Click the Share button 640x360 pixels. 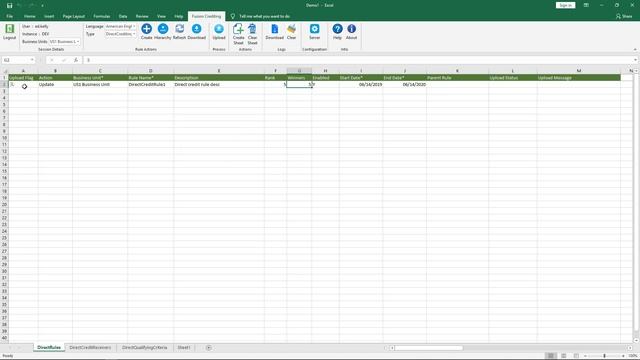pyautogui.click(x=624, y=16)
